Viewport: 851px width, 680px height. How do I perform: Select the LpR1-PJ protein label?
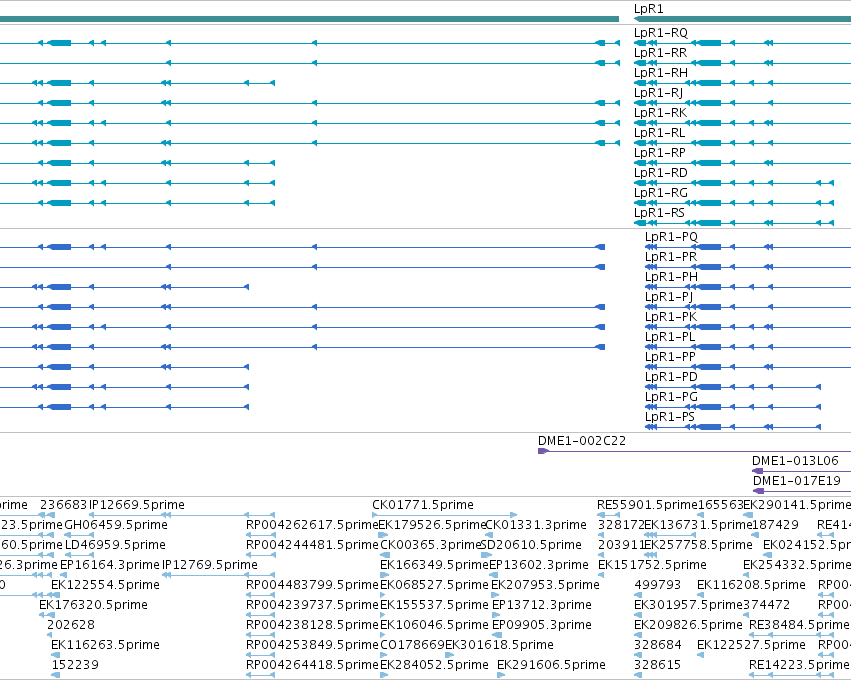click(x=669, y=297)
